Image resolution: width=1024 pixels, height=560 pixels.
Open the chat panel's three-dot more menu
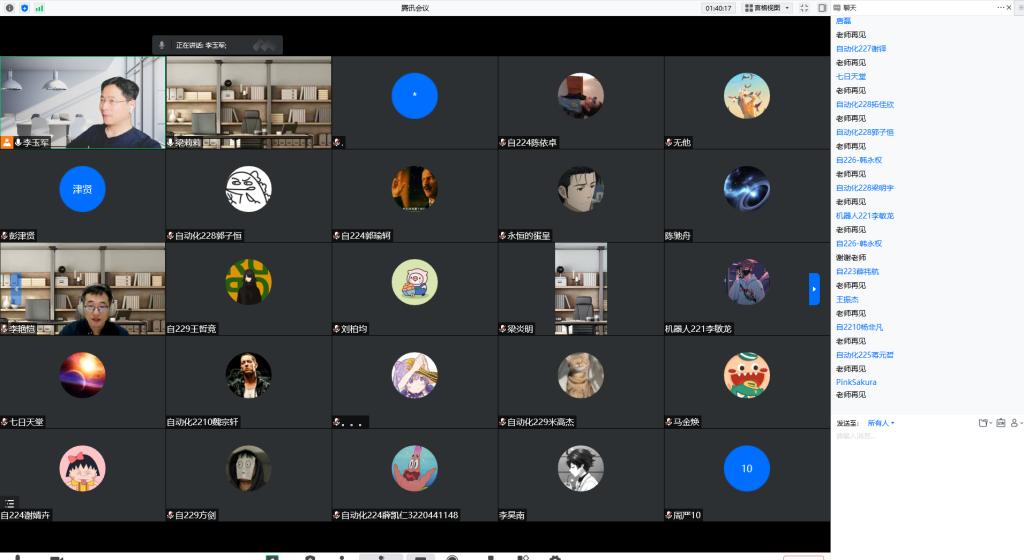tap(1000, 7)
